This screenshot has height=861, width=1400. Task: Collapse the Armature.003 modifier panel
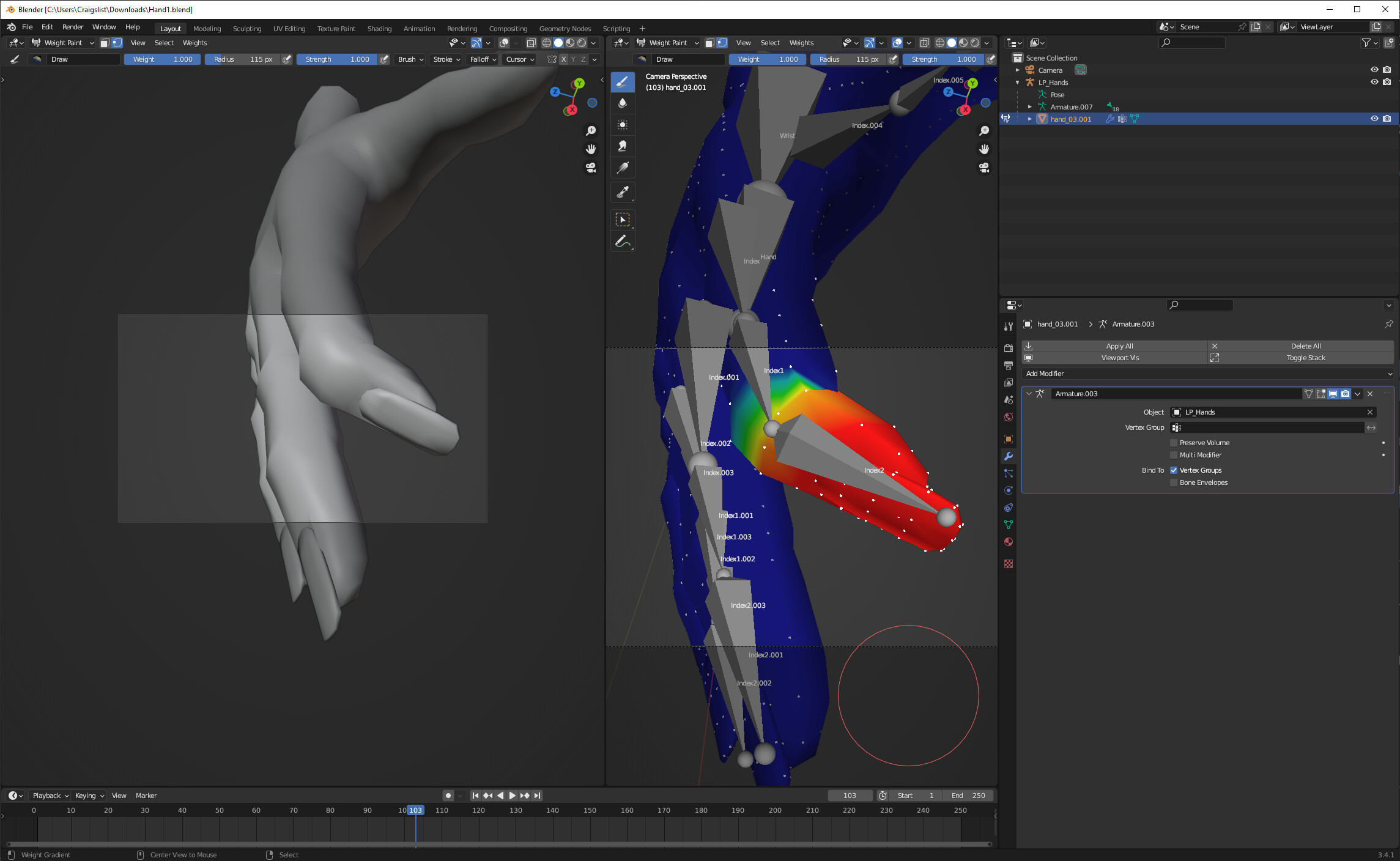pyautogui.click(x=1029, y=394)
